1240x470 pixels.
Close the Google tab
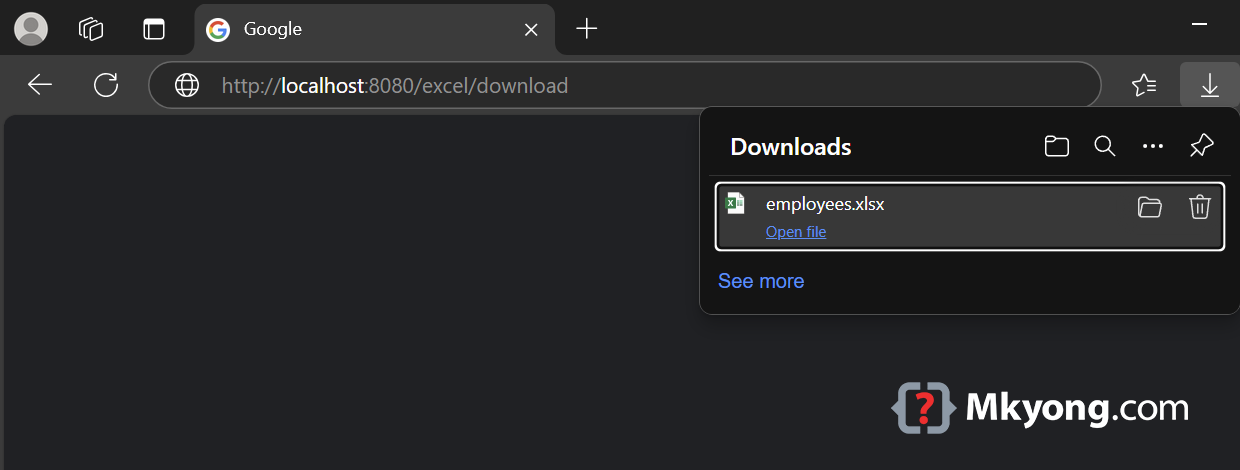click(x=532, y=30)
